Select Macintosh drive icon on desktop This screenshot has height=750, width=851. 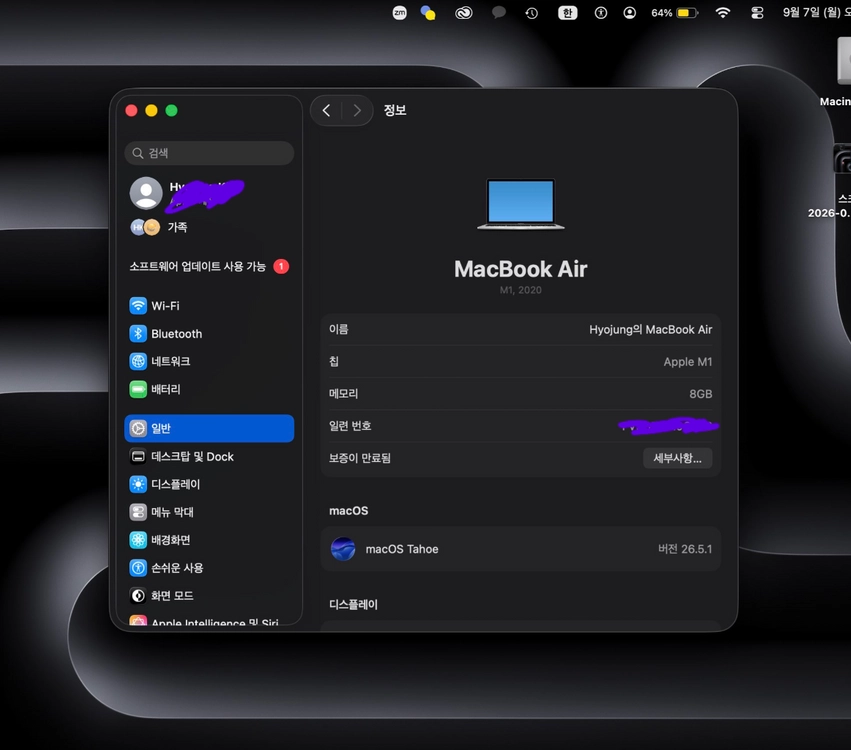coord(842,61)
